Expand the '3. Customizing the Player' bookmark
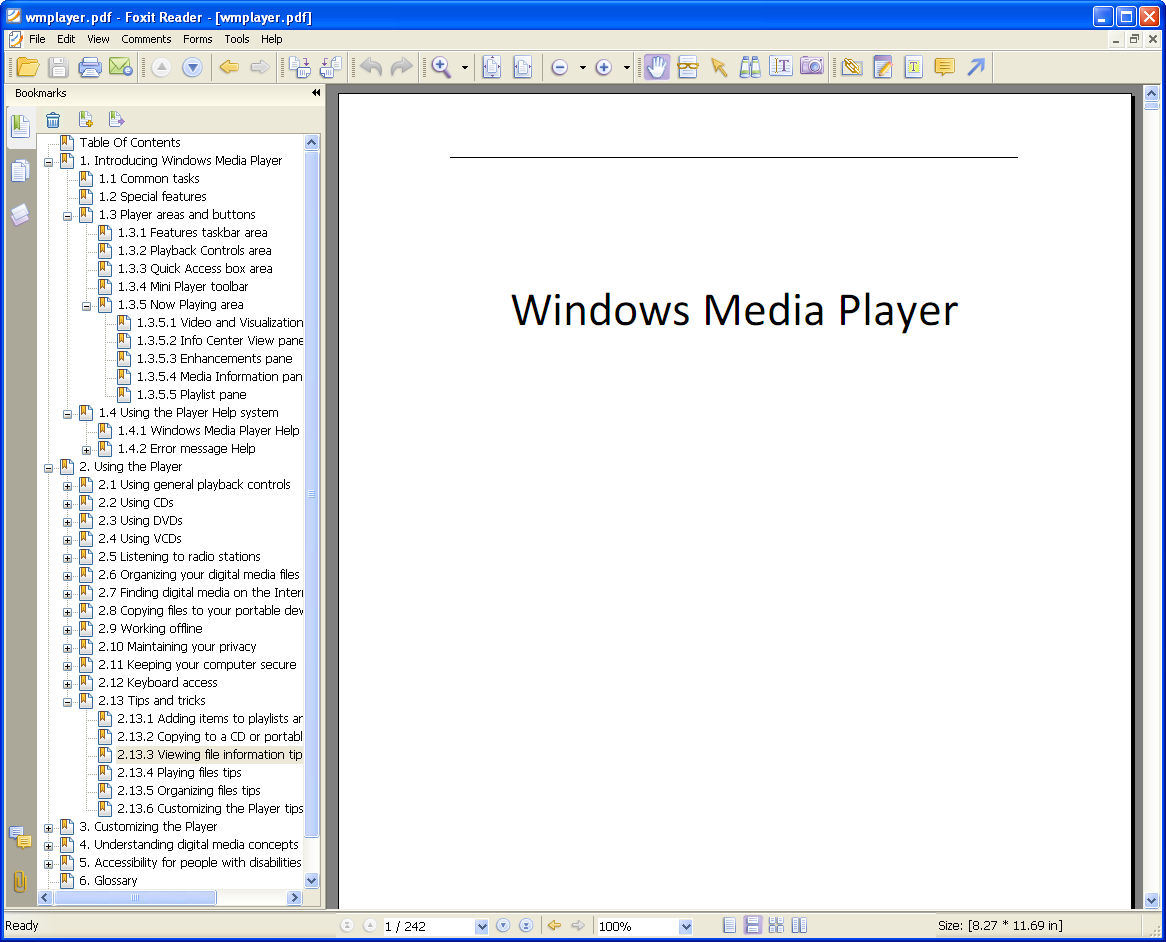The height and width of the screenshot is (942, 1166). tap(48, 827)
